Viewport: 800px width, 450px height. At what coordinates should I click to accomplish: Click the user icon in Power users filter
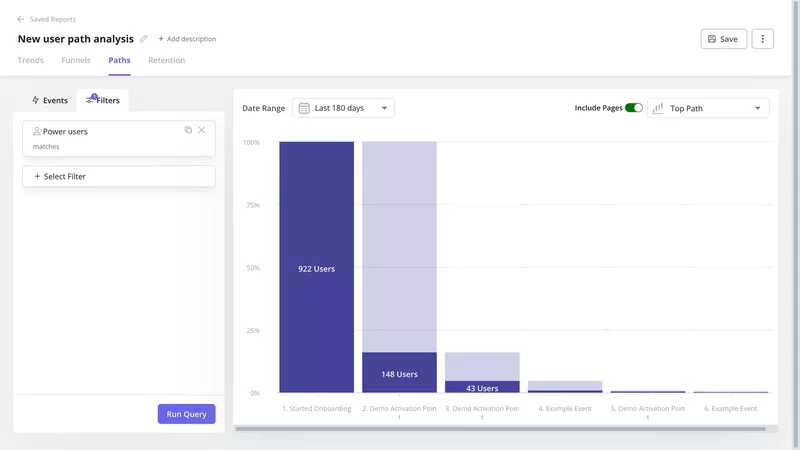37,131
